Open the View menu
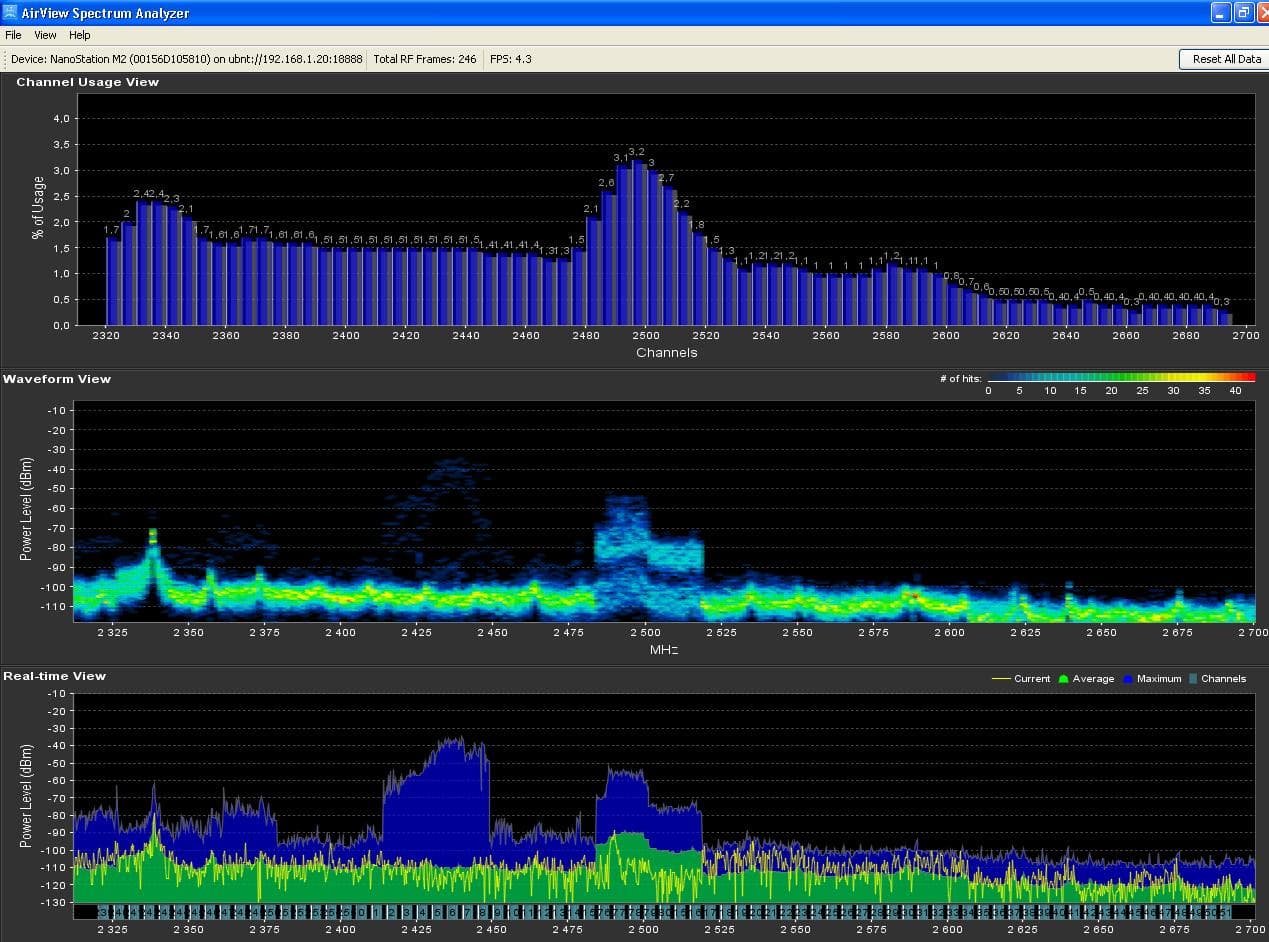The height and width of the screenshot is (942, 1269). [x=45, y=35]
